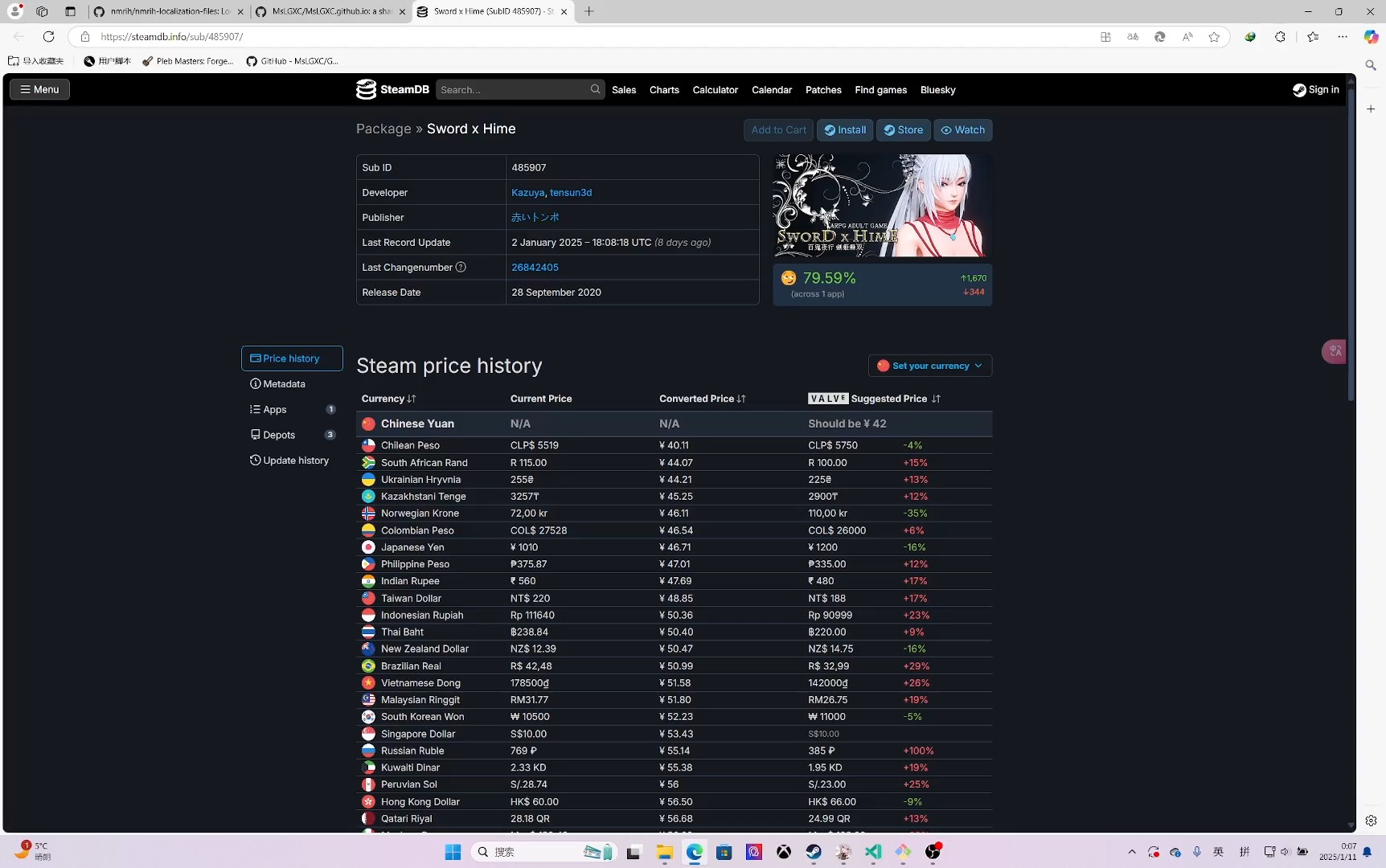
Task: Sort by Converted Price column
Action: click(x=702, y=399)
